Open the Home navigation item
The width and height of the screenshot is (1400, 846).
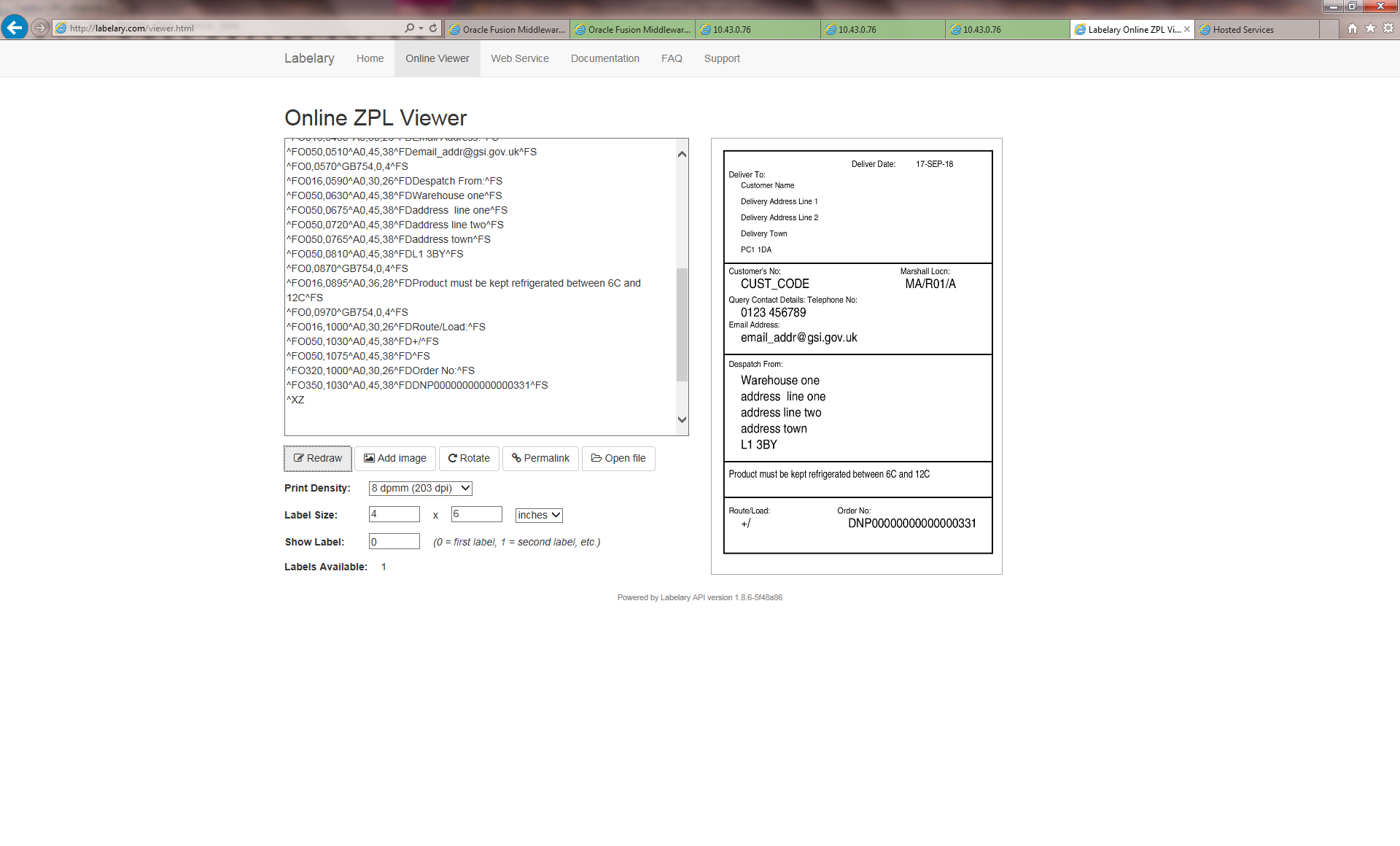coord(370,58)
